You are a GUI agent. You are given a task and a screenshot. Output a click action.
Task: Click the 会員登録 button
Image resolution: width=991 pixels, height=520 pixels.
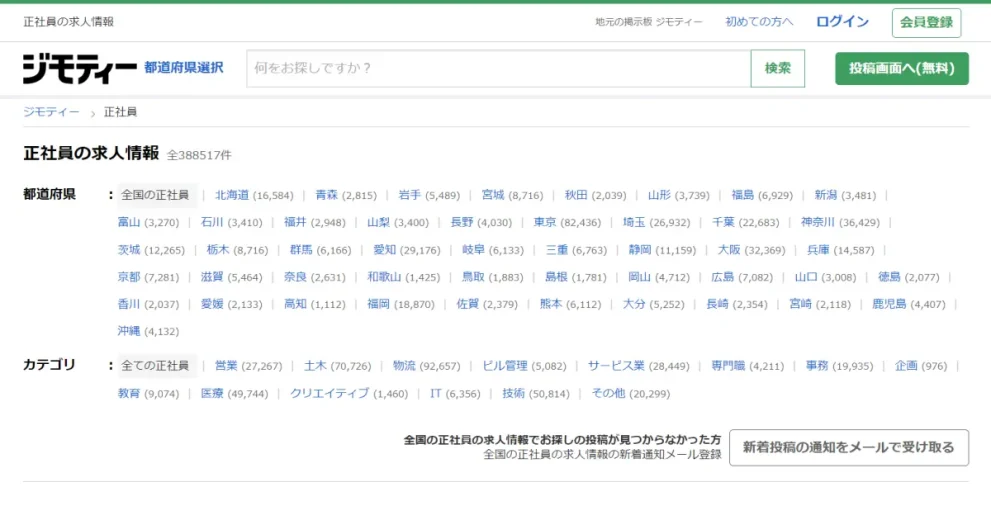pyautogui.click(x=927, y=22)
